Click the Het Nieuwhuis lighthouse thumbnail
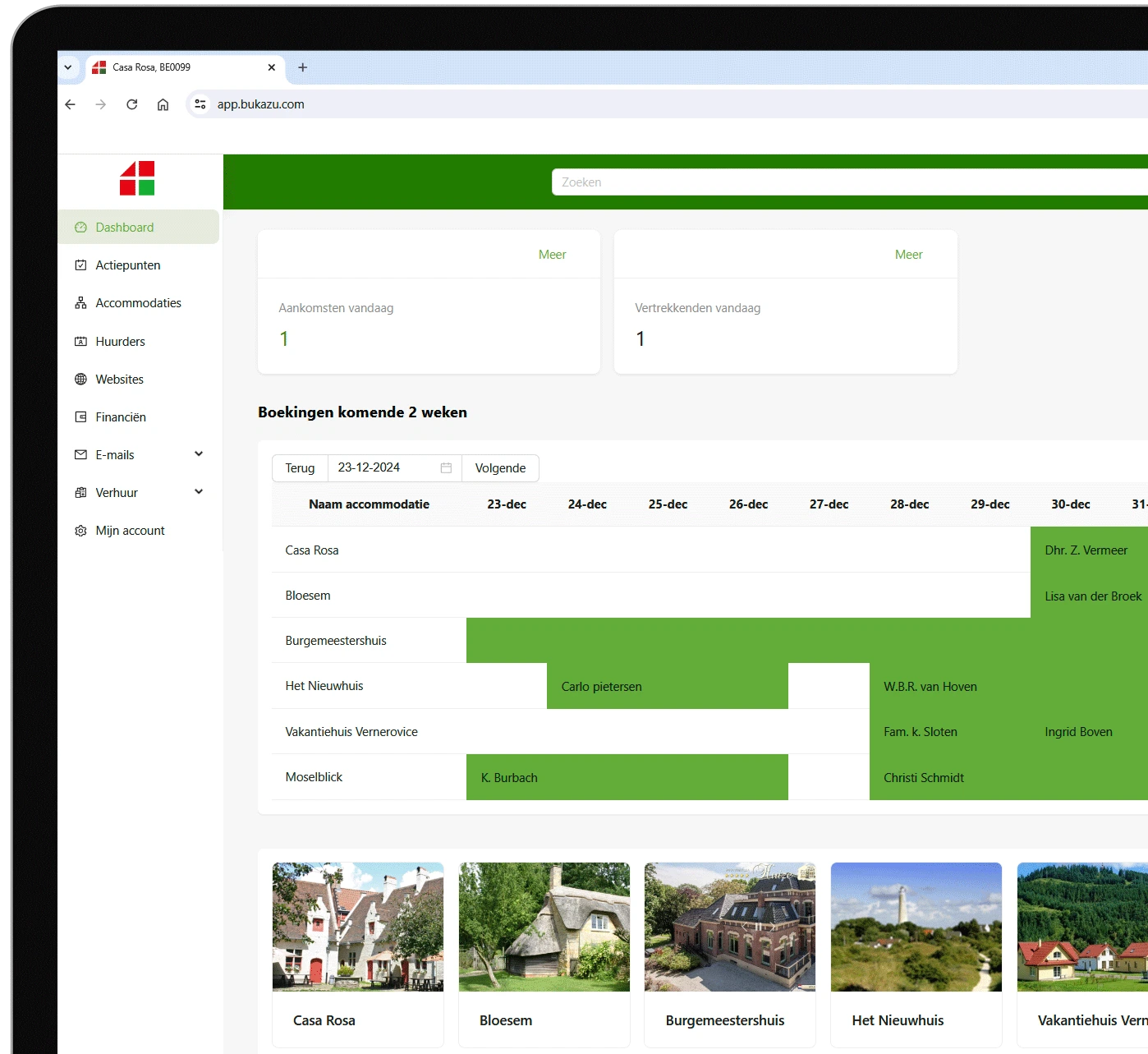1148x1054 pixels. pyautogui.click(x=916, y=927)
